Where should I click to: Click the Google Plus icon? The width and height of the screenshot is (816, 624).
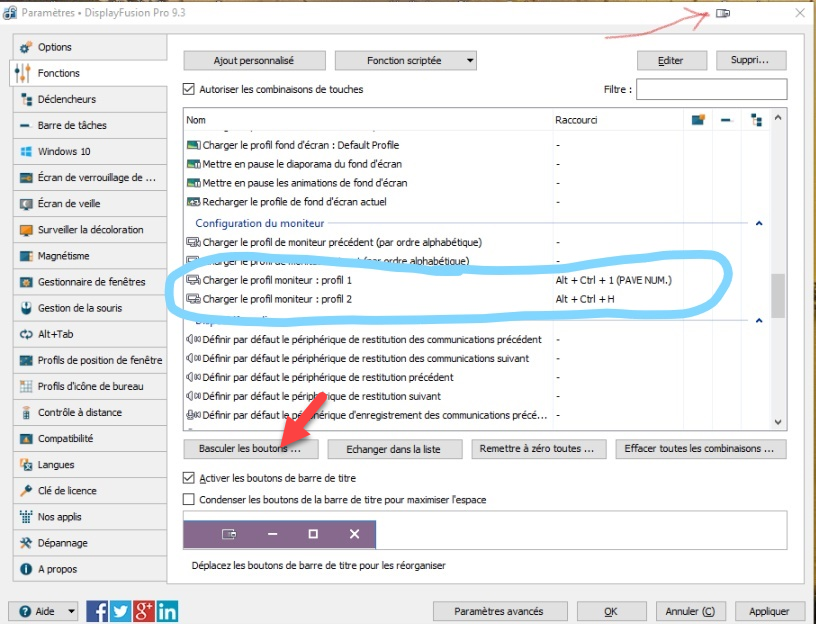(x=144, y=610)
